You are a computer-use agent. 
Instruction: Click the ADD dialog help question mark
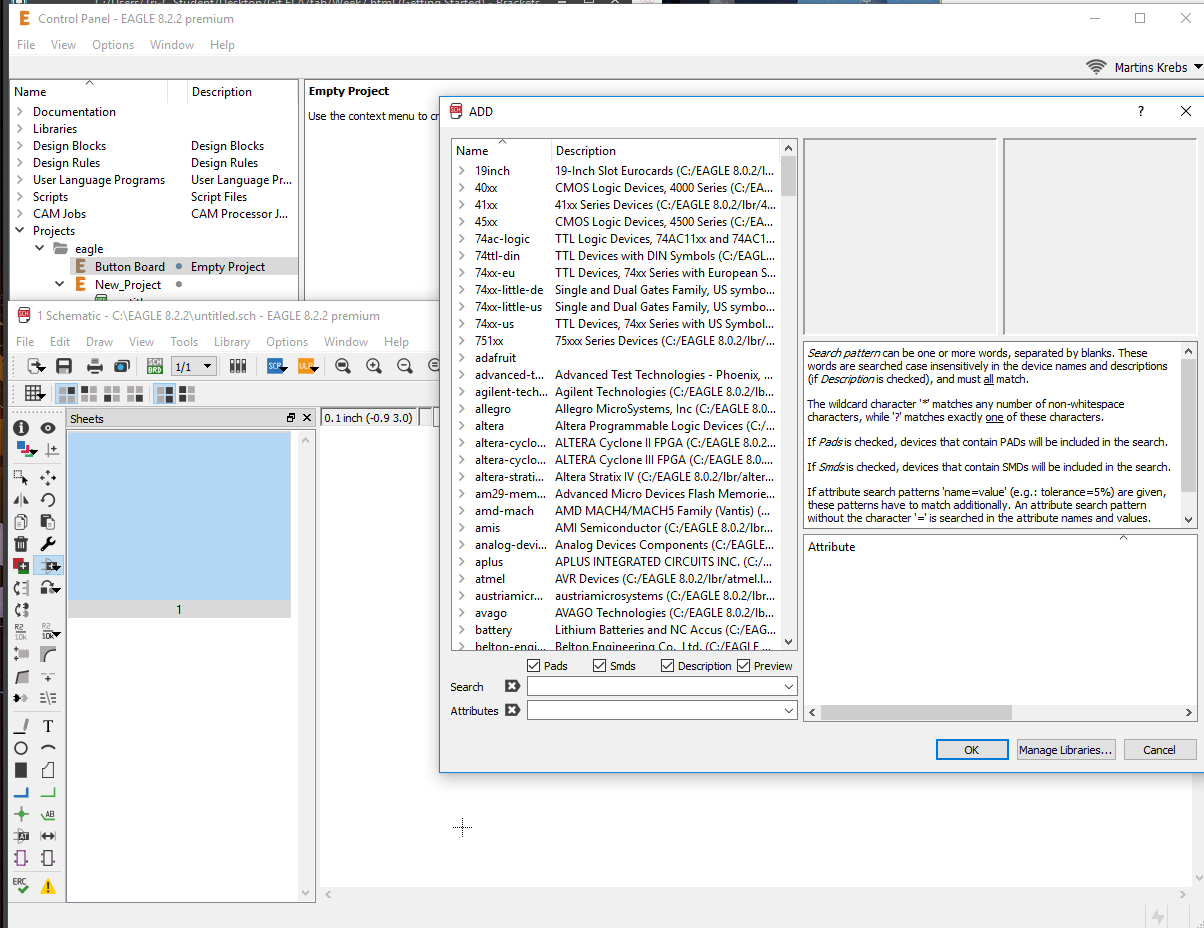(1141, 112)
